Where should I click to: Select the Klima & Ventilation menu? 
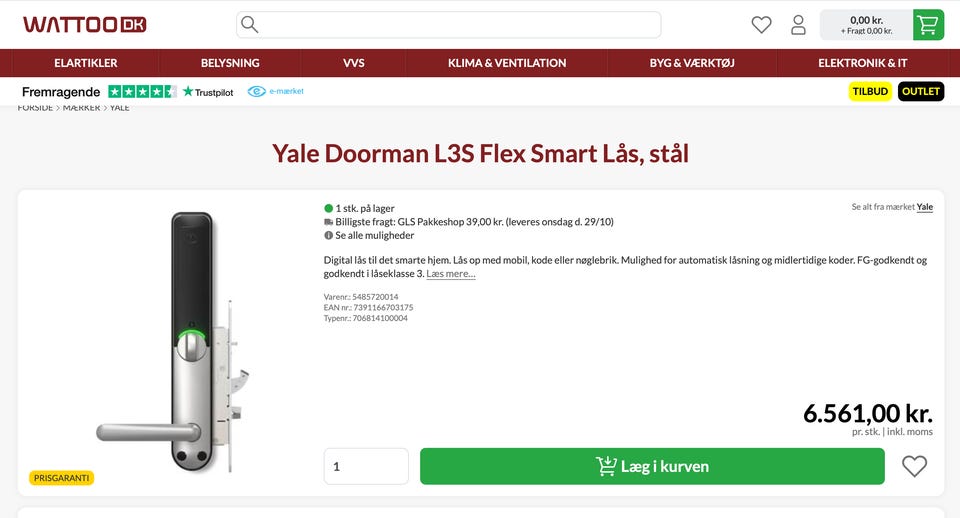coord(507,63)
